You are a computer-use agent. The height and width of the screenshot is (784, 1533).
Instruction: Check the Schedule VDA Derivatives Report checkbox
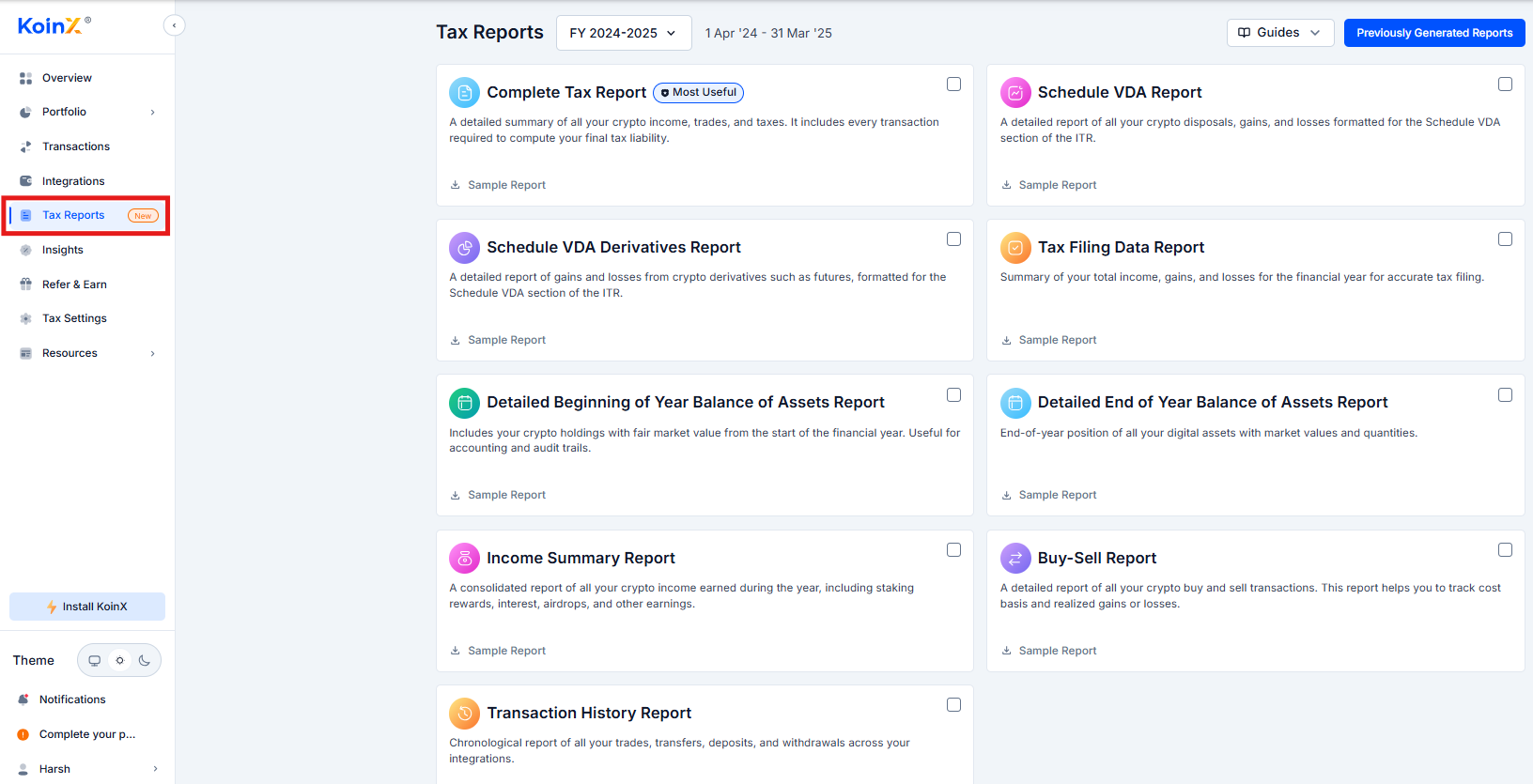953,239
